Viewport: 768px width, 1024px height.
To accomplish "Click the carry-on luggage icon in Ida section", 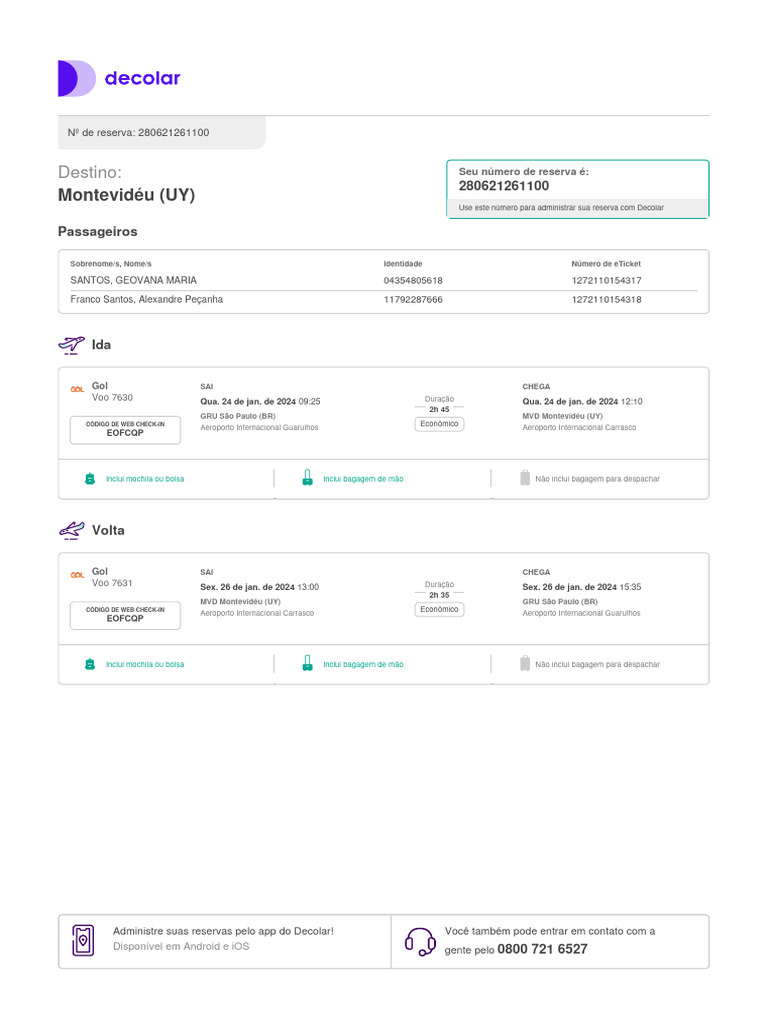I will pos(308,479).
